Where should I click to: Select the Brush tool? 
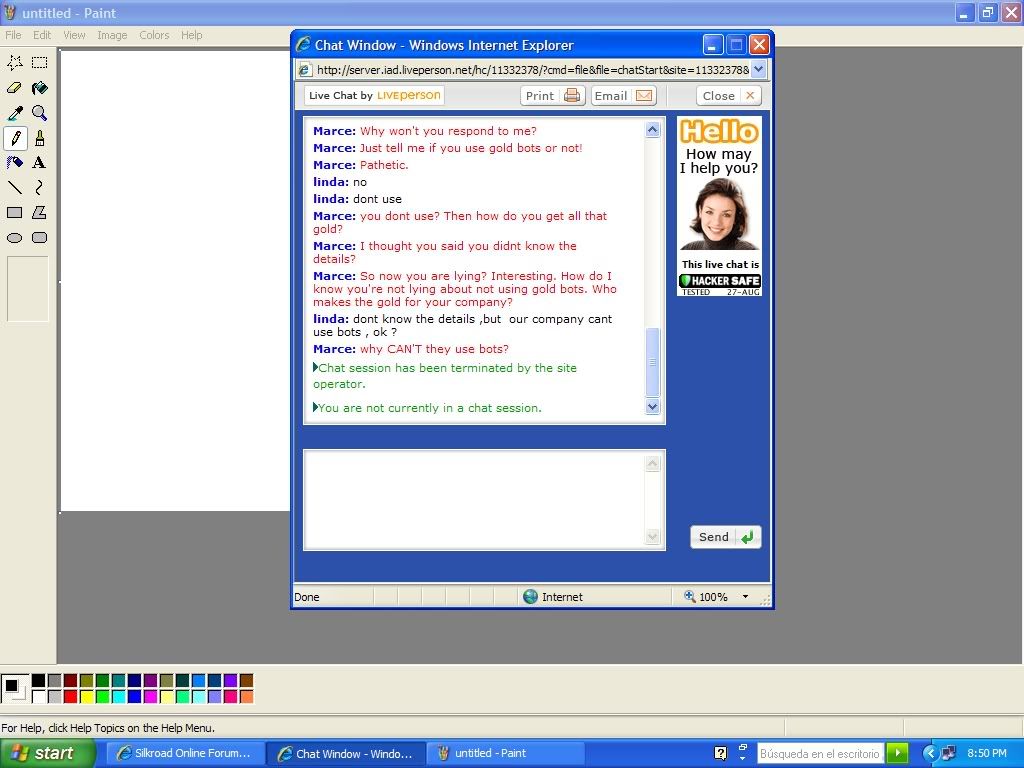(x=39, y=138)
